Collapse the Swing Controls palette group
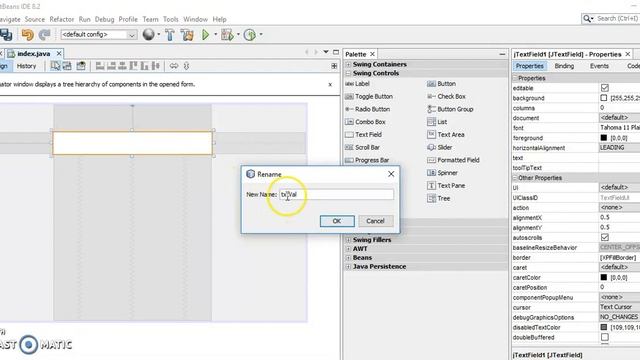Viewport: 640px width, 360px height. click(348, 73)
